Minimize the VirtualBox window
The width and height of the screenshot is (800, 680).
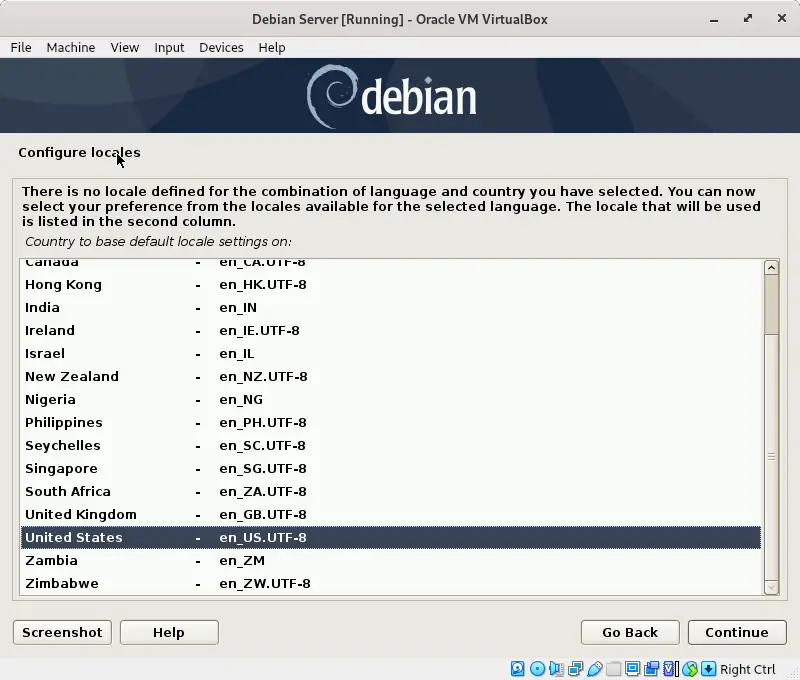pyautogui.click(x=714, y=19)
